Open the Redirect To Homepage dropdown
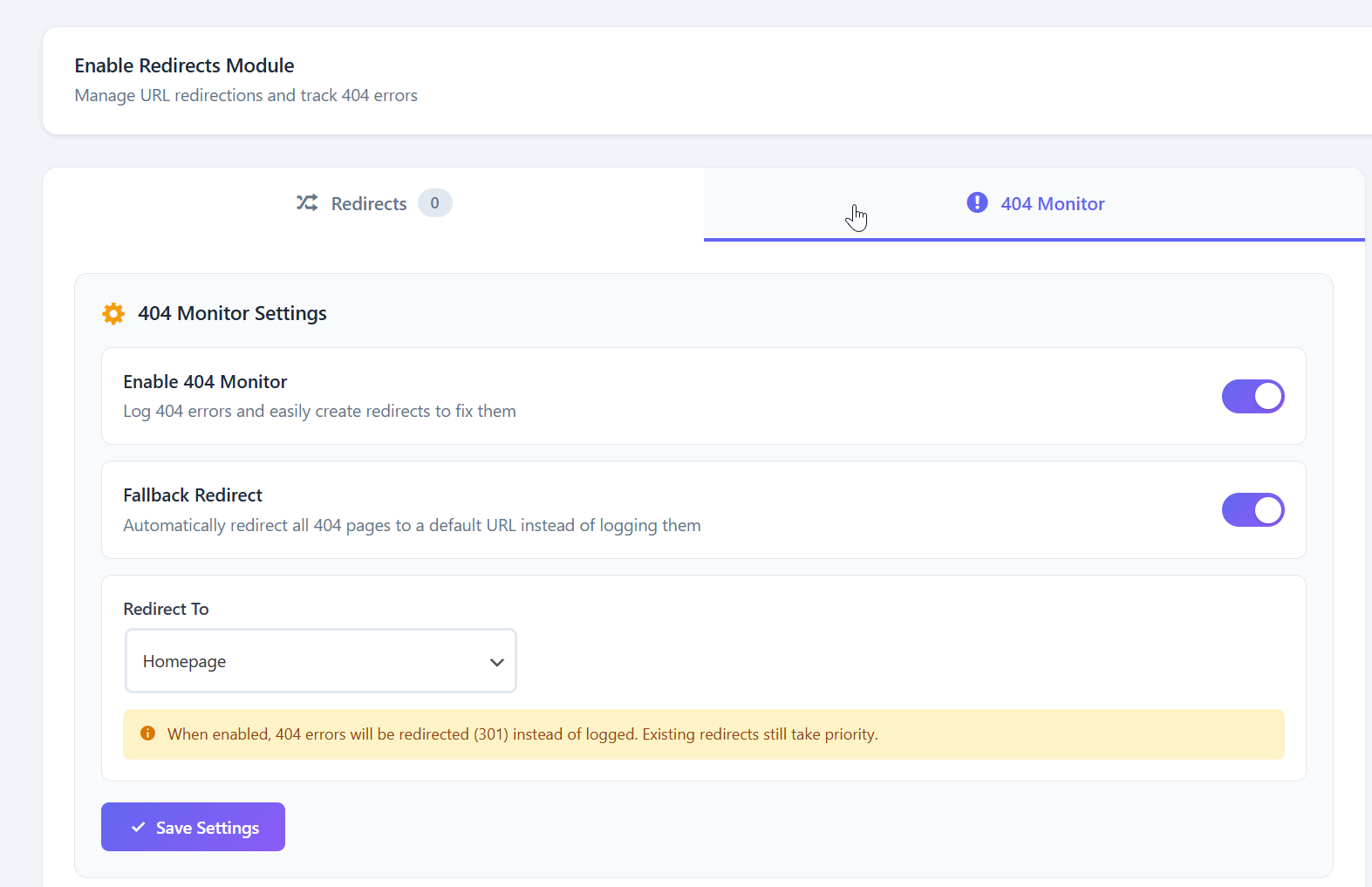1372x887 pixels. 320,661
